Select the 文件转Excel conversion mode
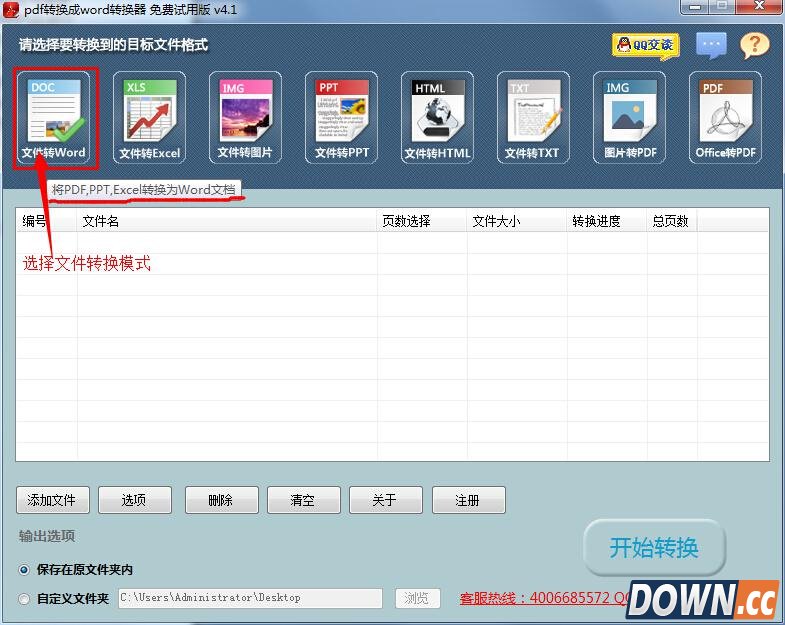This screenshot has height=625, width=785. 149,118
